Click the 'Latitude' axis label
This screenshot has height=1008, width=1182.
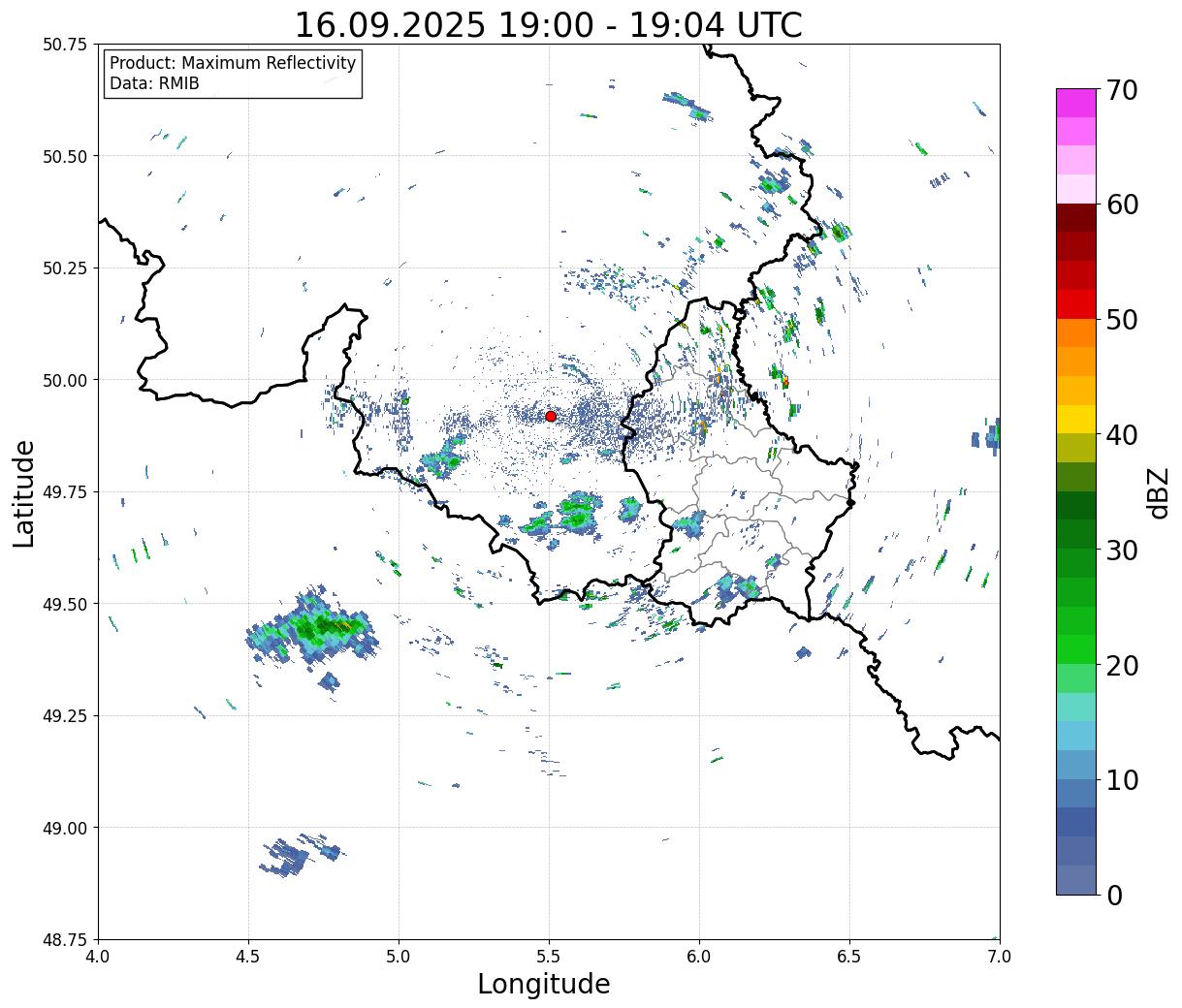click(24, 492)
